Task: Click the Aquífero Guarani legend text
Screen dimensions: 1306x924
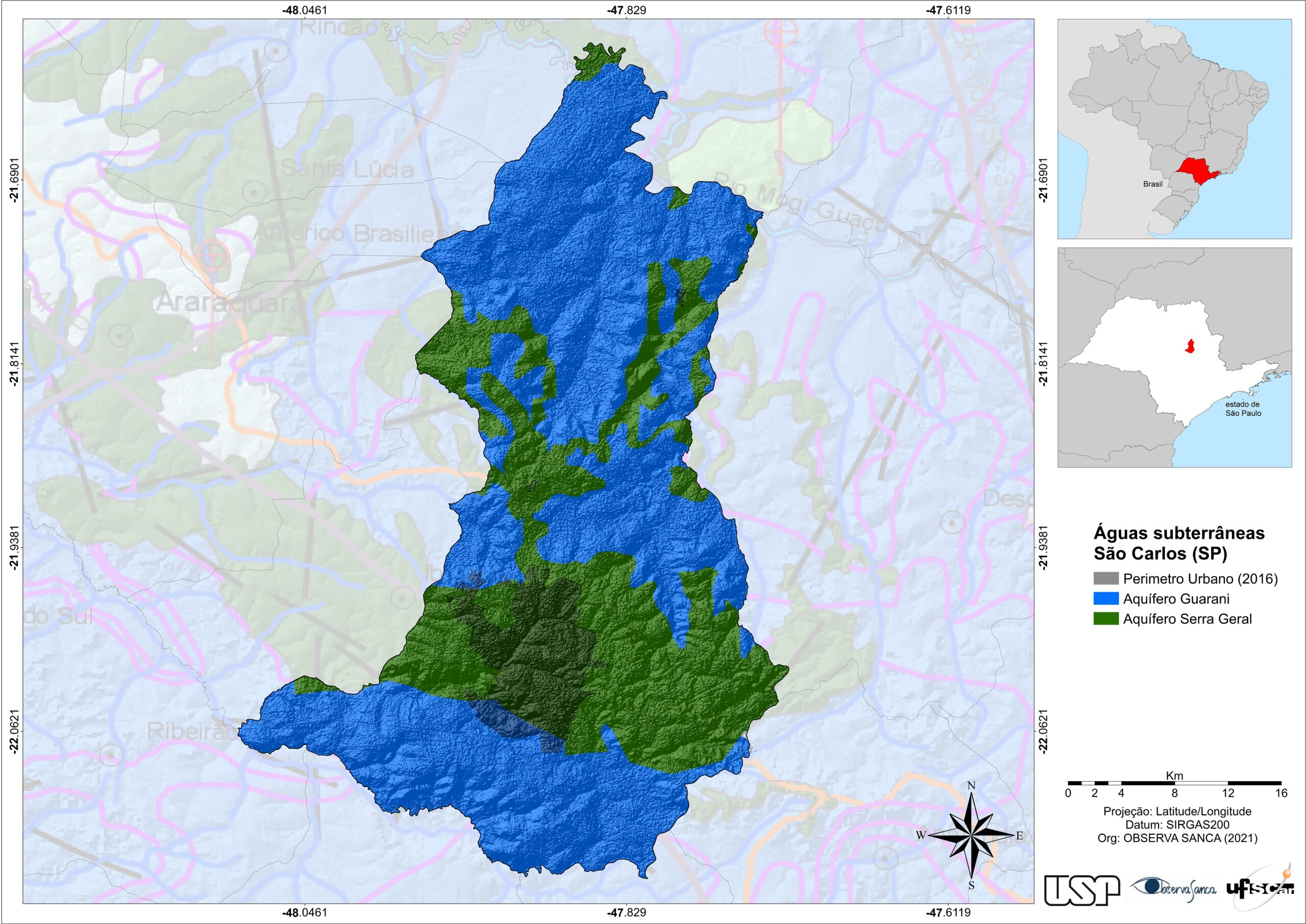Action: (1176, 598)
